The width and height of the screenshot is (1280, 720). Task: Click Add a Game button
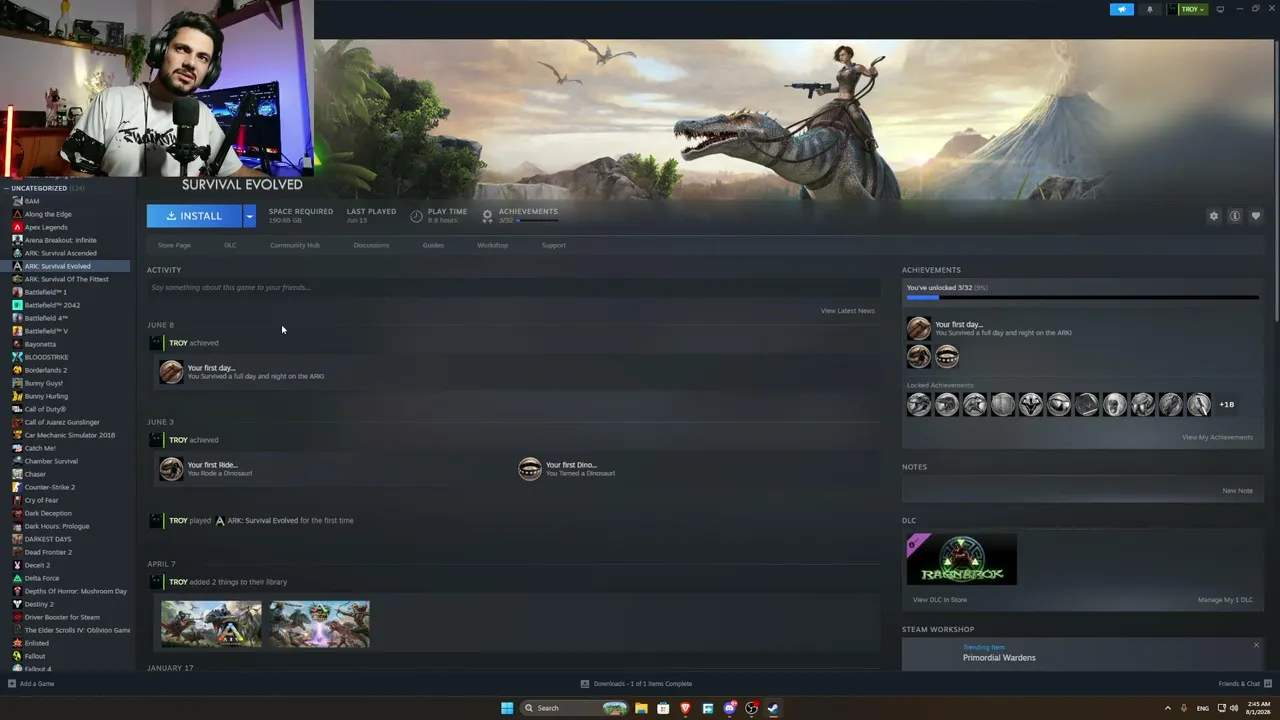click(x=31, y=684)
